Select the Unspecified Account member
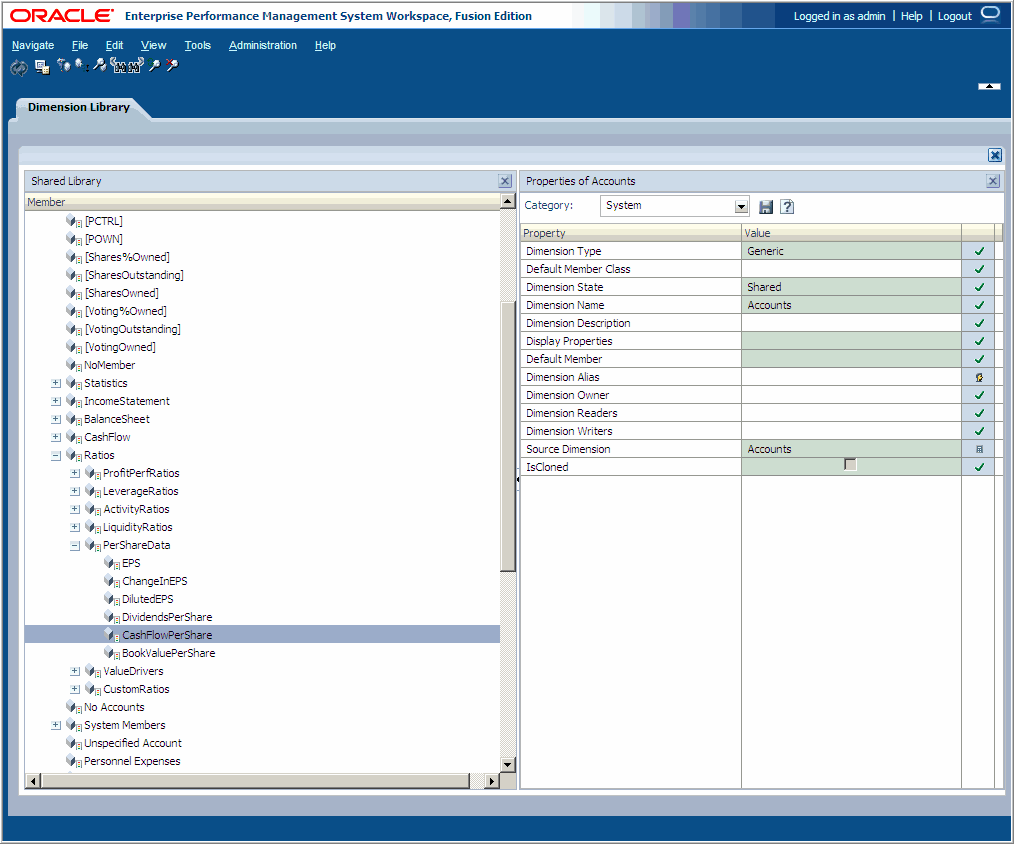This screenshot has height=844, width=1014. coord(133,744)
